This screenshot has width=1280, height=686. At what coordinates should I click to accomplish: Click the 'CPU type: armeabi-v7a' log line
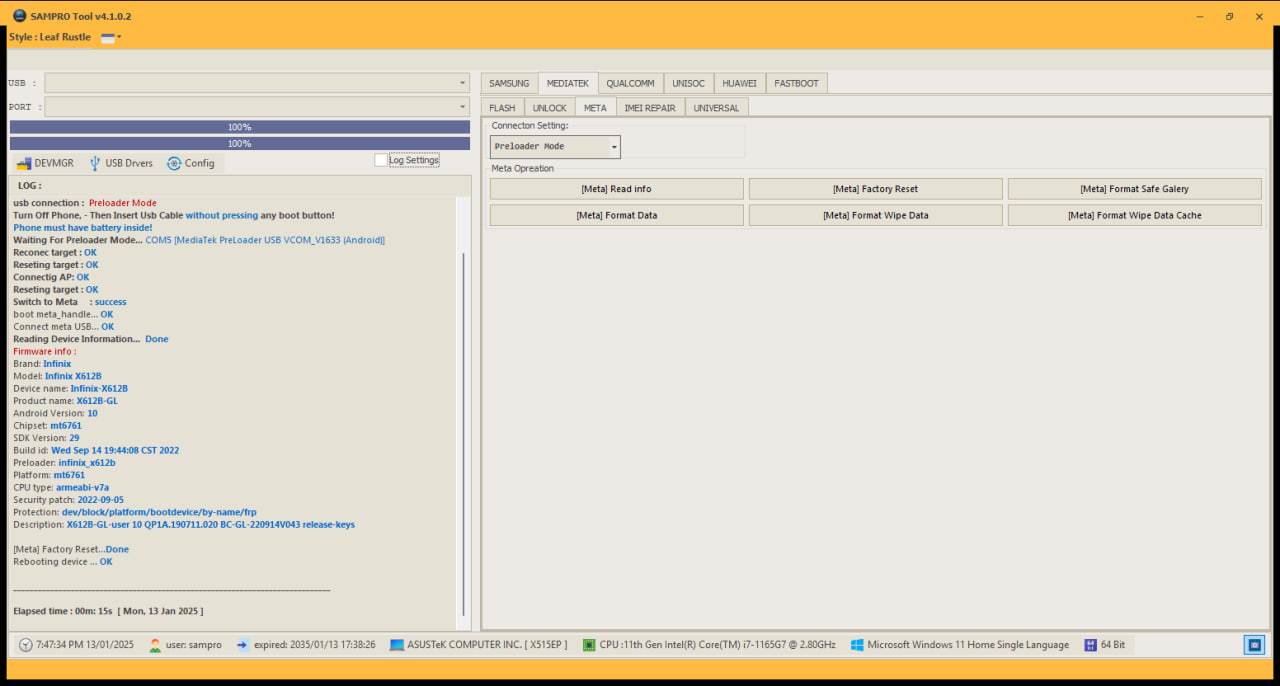click(61, 488)
